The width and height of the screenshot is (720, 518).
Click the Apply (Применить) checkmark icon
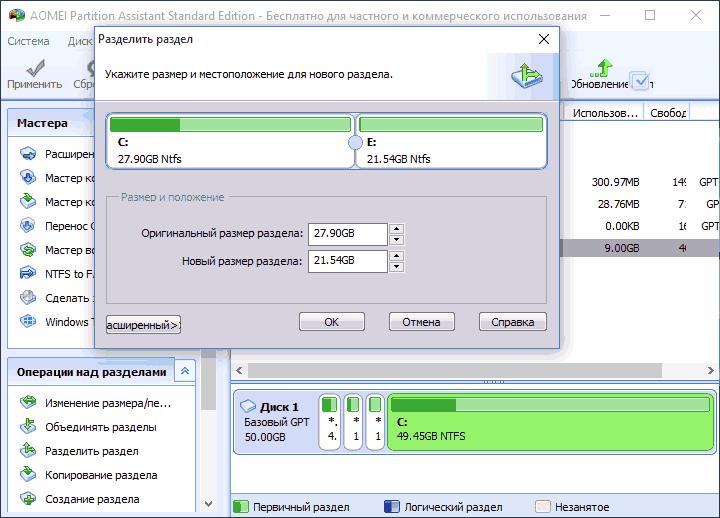[35, 68]
